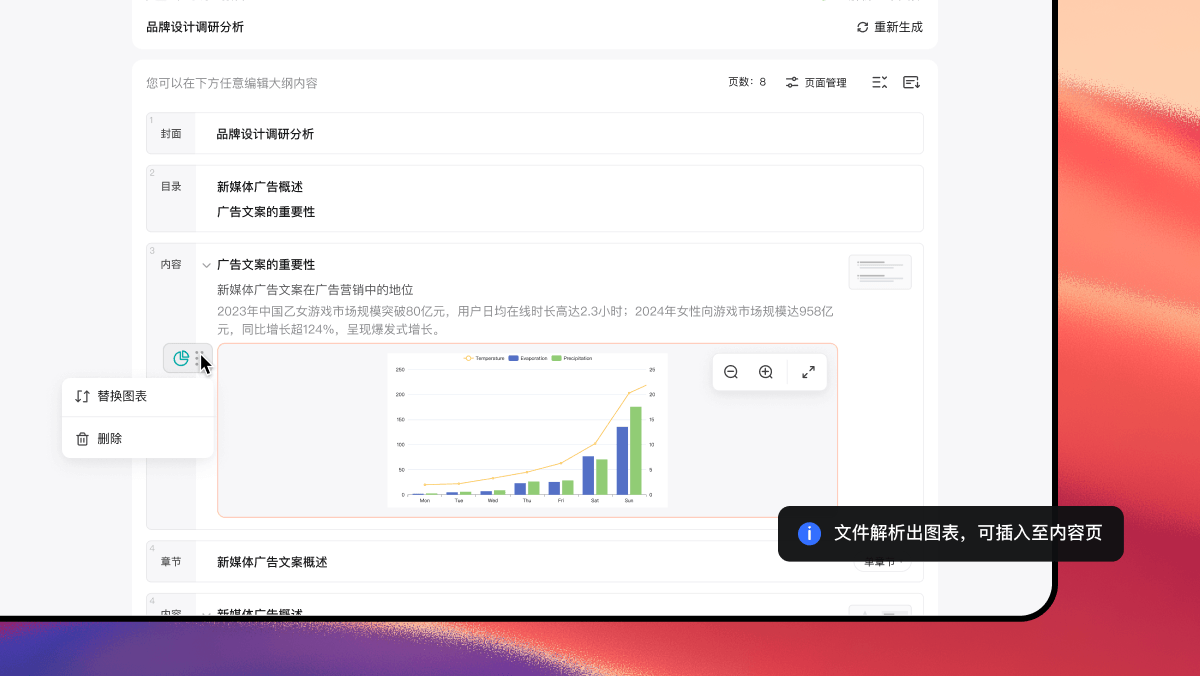Zoom out on the chart preview
1200x676 pixels.
pos(730,371)
